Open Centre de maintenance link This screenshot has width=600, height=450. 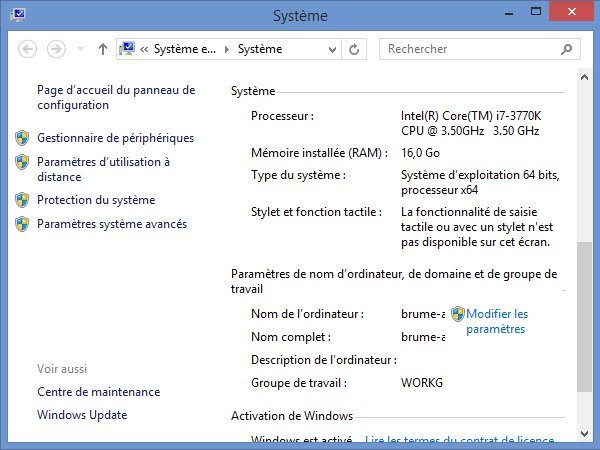coord(99,392)
